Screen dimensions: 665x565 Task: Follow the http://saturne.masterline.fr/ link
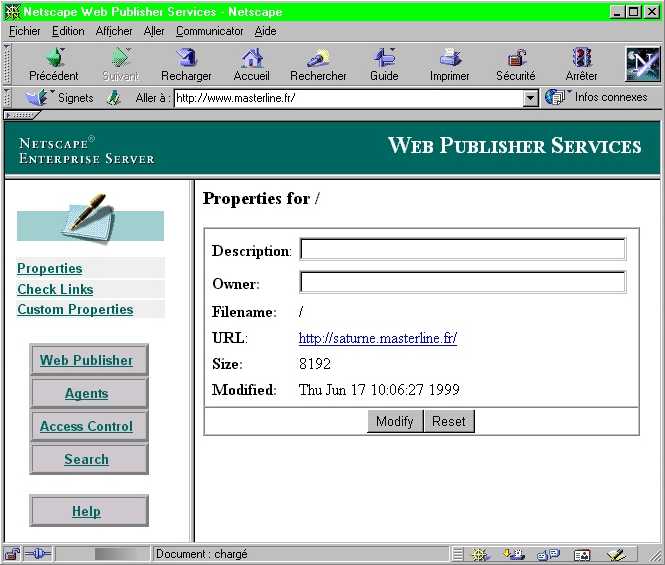click(377, 338)
